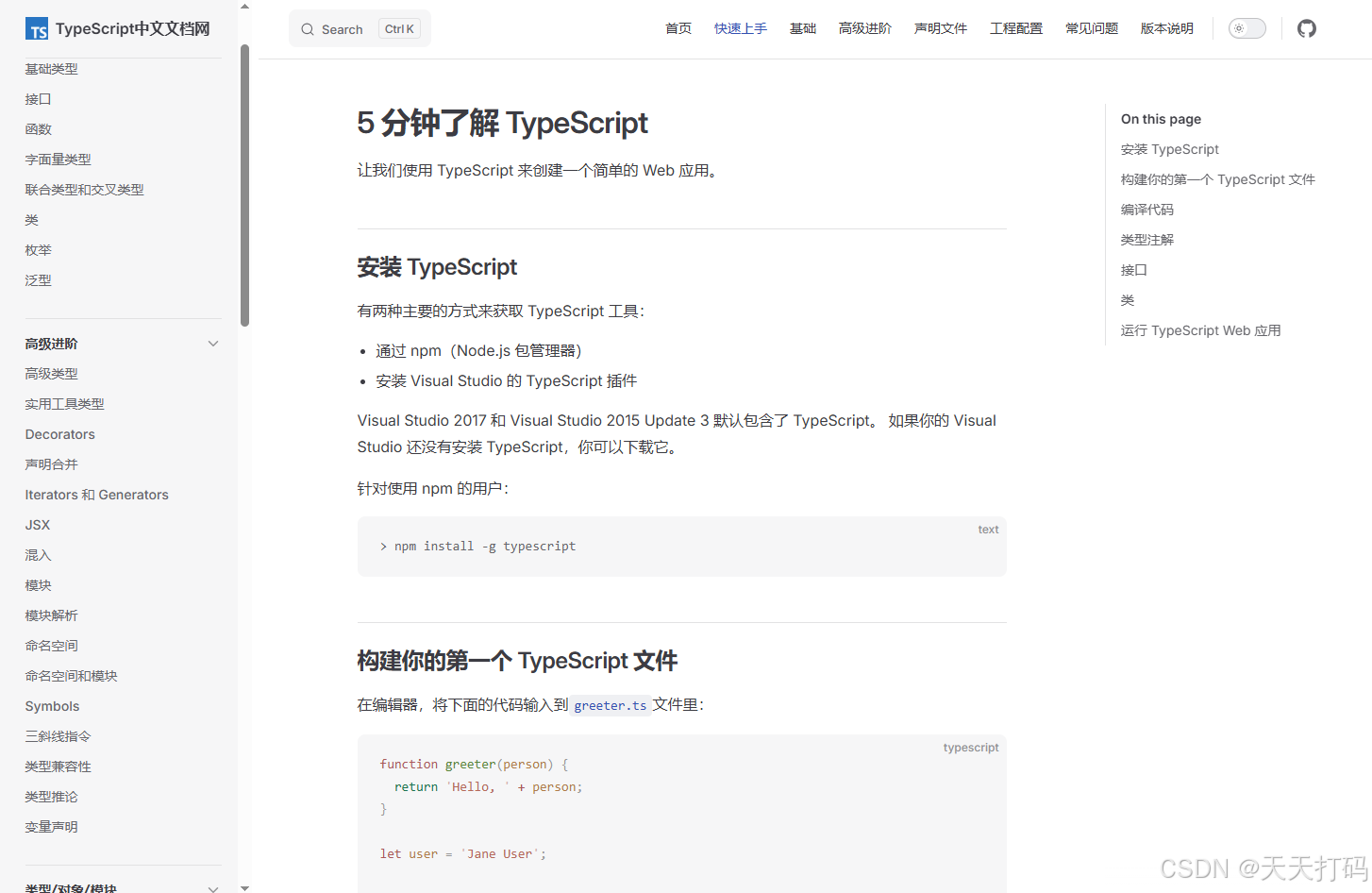Open the 首页 nav item
This screenshot has width=1372, height=893.
click(x=678, y=28)
